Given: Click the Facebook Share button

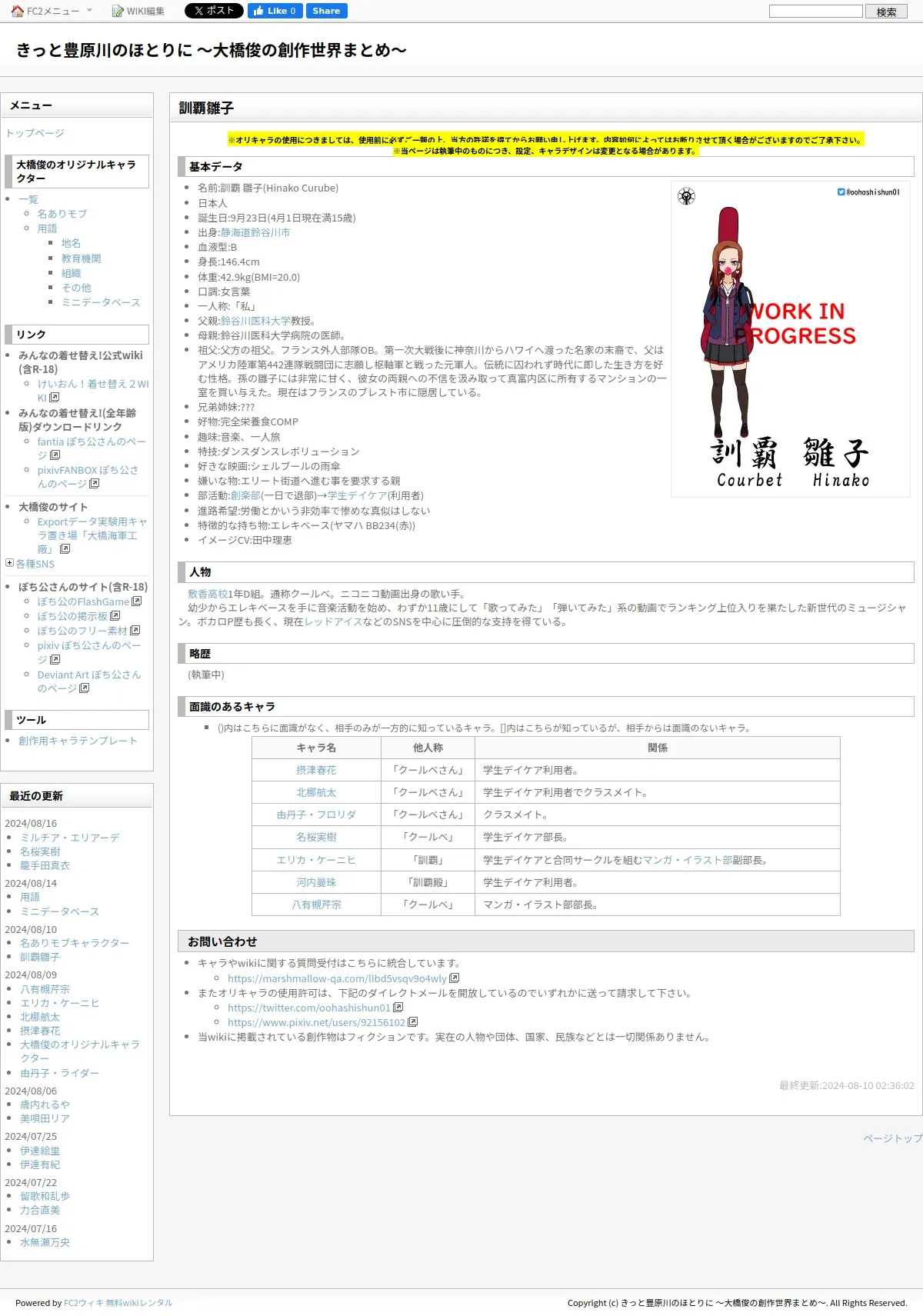Looking at the screenshot, I should 326,11.
